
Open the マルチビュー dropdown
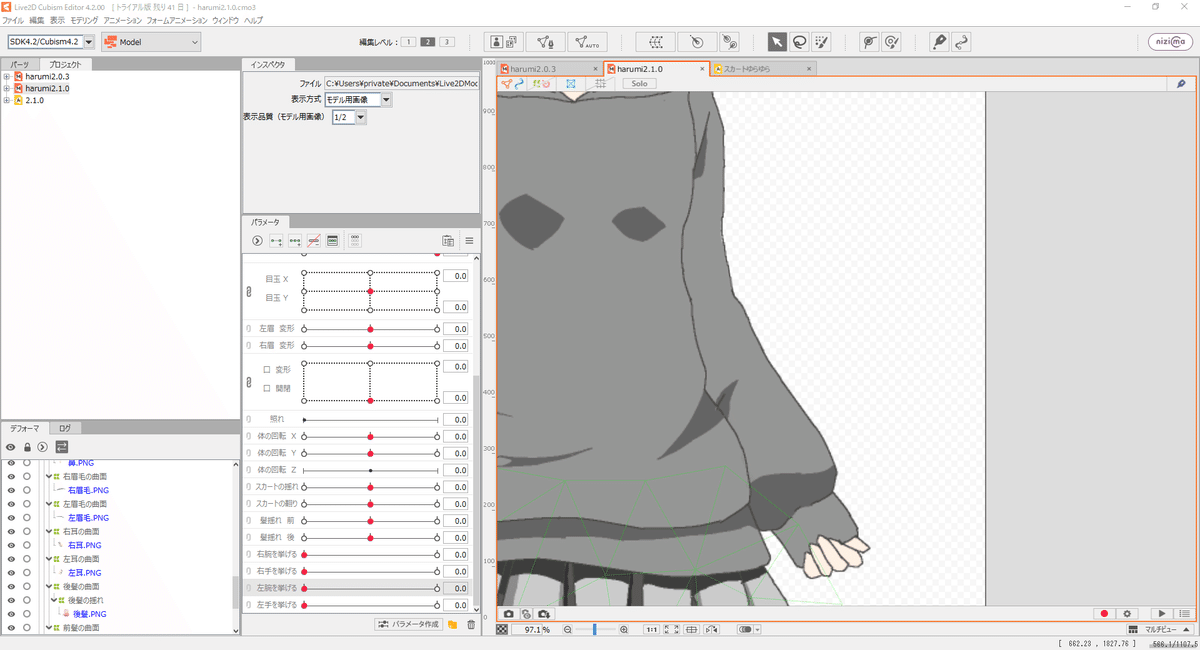click(x=1159, y=630)
